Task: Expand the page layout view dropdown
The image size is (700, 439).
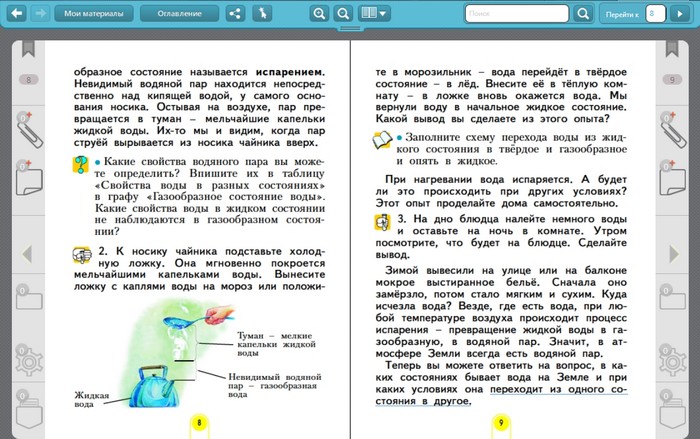Action: tap(374, 14)
